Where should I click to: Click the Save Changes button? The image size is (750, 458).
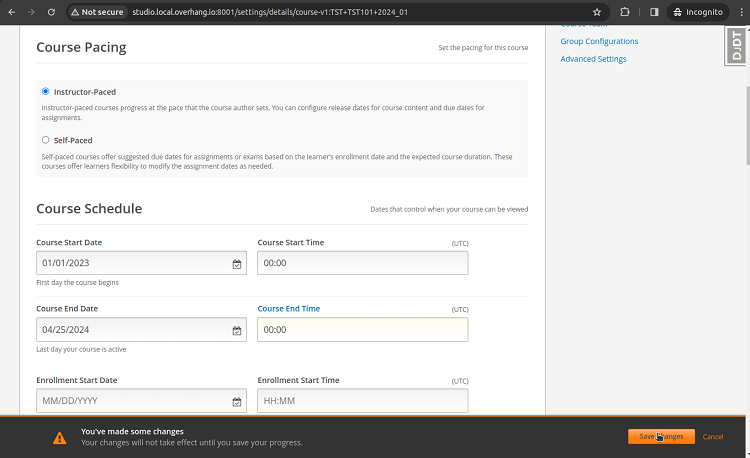click(661, 436)
